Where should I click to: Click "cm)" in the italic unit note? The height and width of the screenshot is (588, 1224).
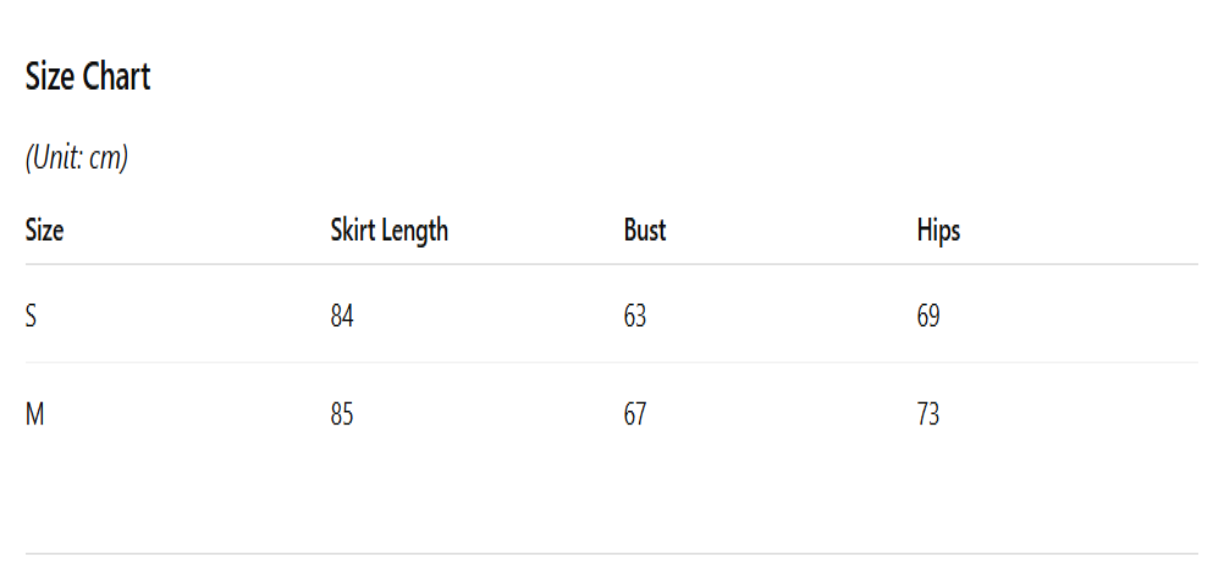pyautogui.click(x=109, y=158)
